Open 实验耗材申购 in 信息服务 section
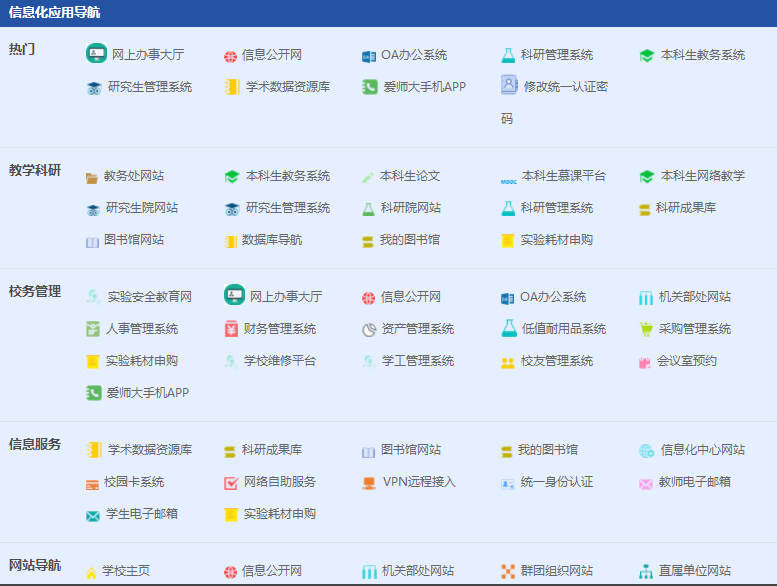 click(x=279, y=514)
